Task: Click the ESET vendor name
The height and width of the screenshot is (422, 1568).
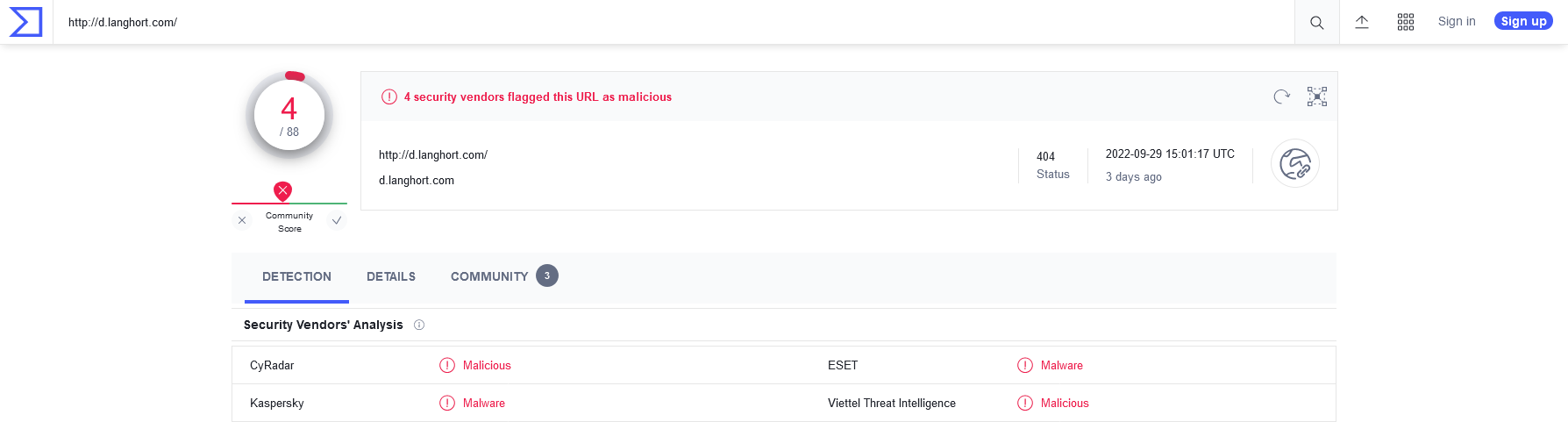Action: tap(843, 366)
